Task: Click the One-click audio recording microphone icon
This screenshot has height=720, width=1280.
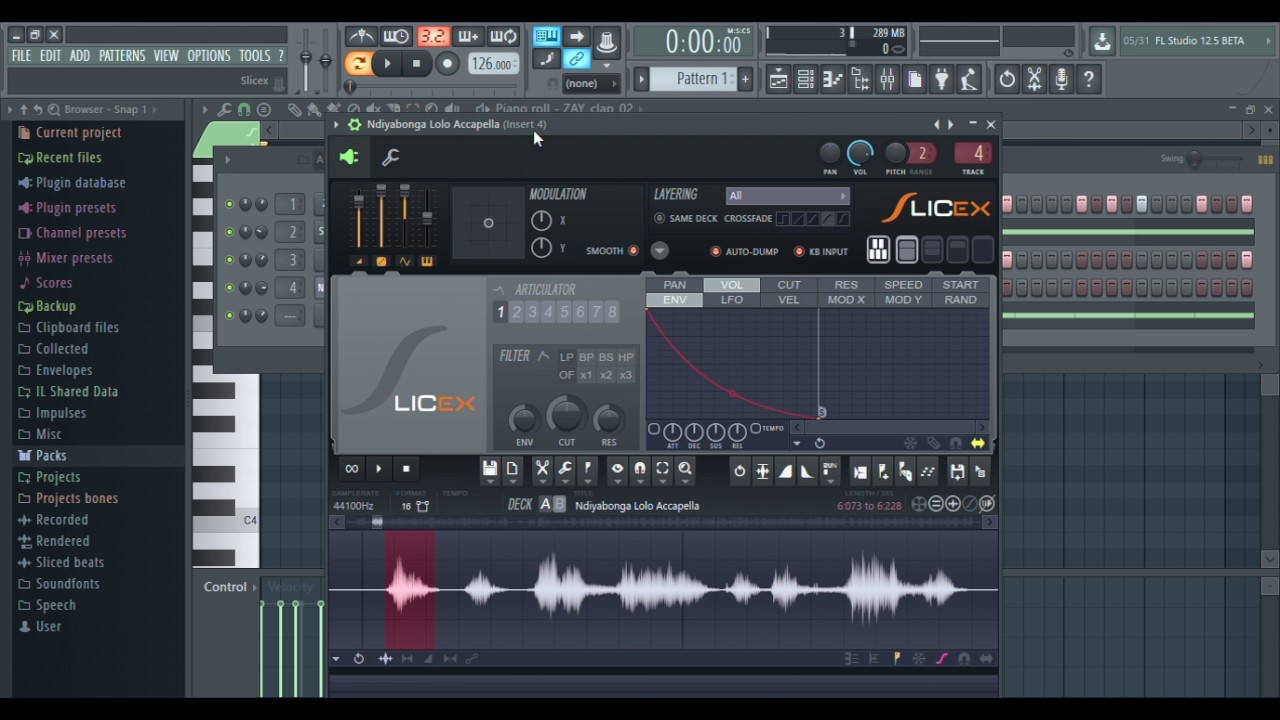Action: tap(1061, 79)
